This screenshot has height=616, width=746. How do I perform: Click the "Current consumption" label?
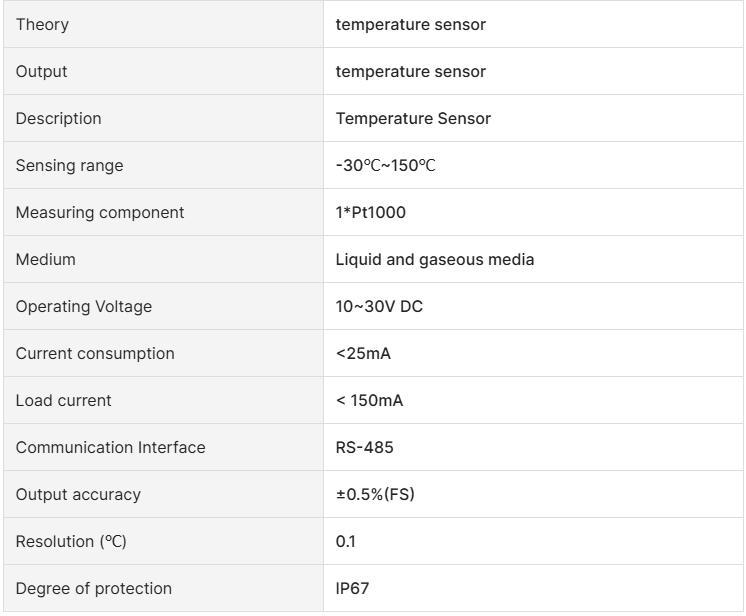[x=95, y=353]
